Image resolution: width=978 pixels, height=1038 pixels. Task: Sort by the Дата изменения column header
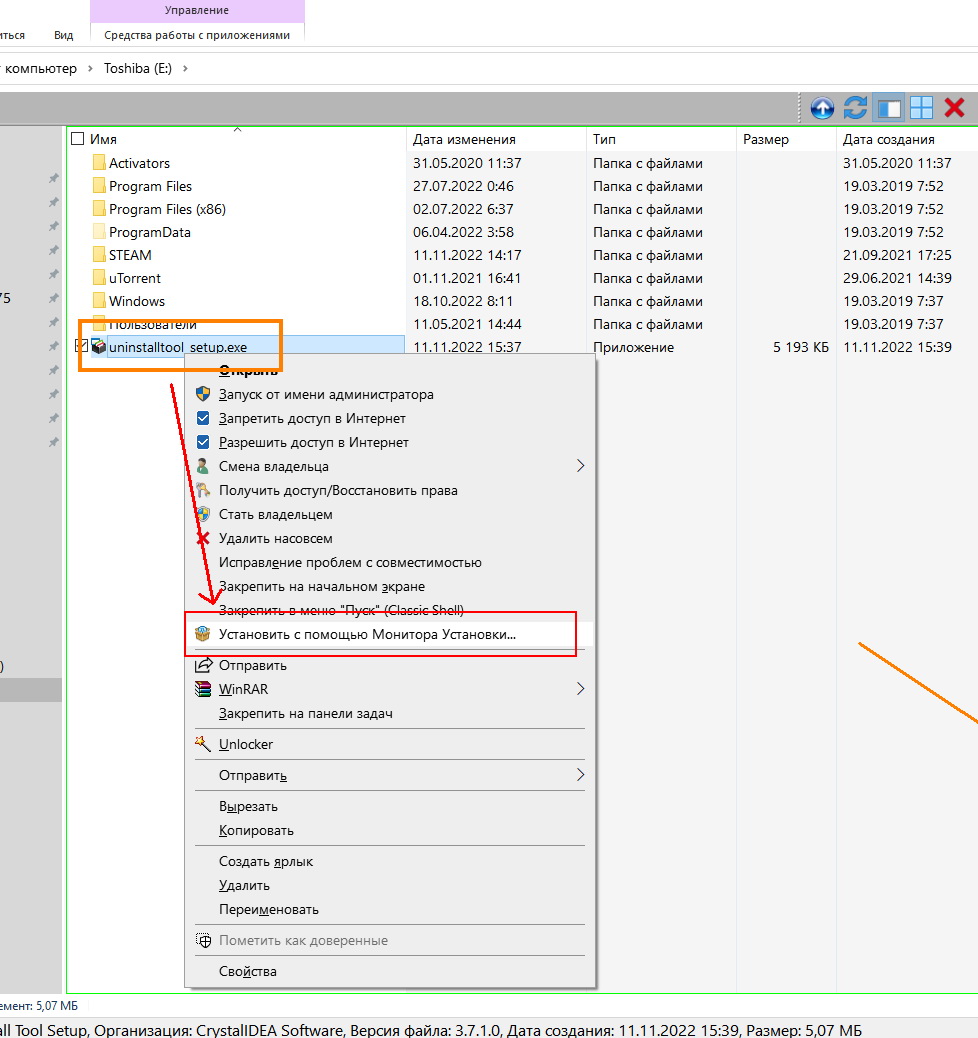coord(464,140)
